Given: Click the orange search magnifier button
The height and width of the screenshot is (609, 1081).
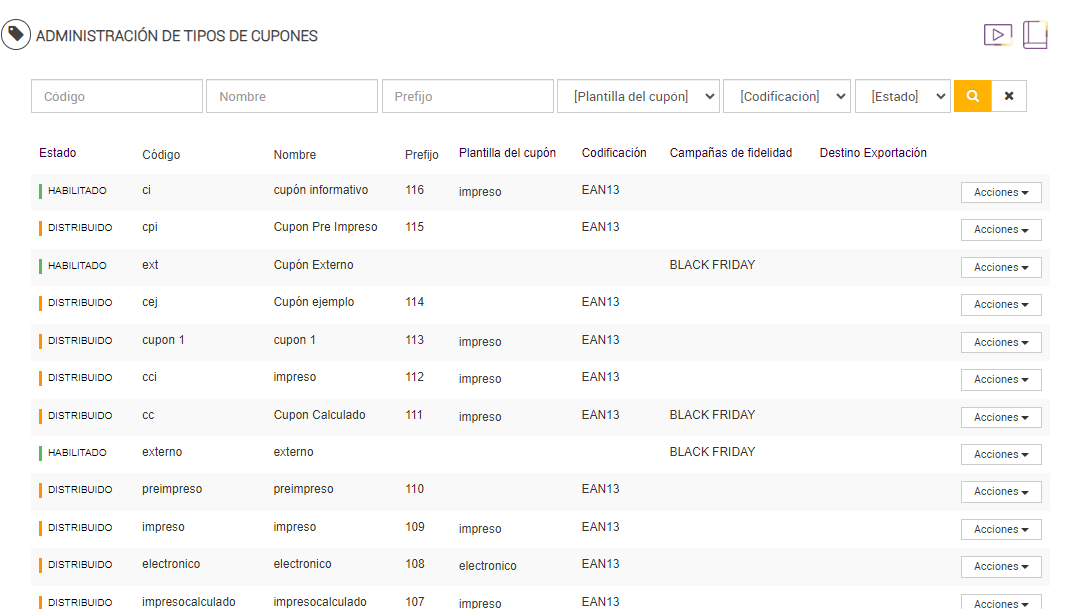Looking at the screenshot, I should coord(972,96).
